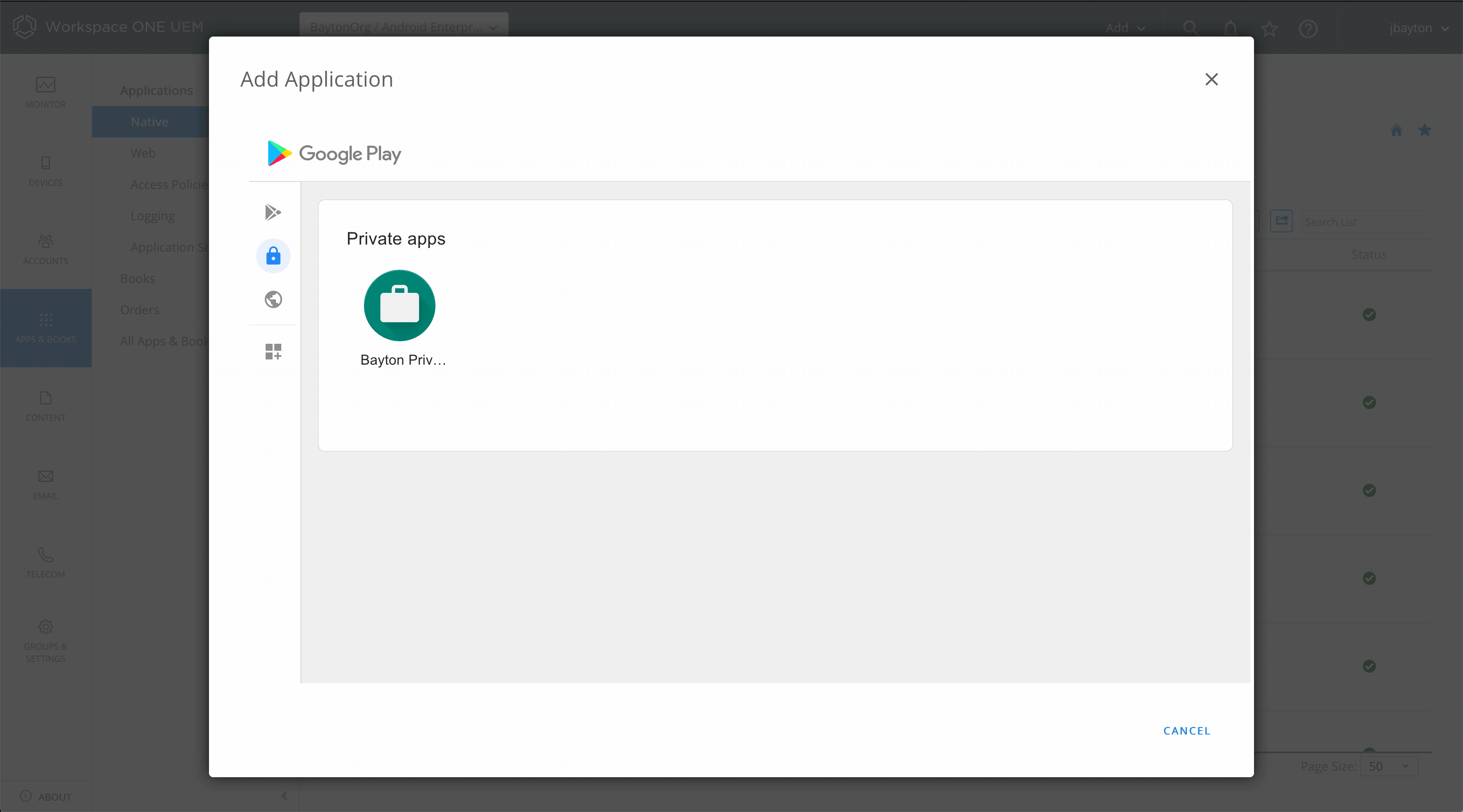Open the Content sidebar section
Screen dimensions: 1463x812
[x=45, y=406]
